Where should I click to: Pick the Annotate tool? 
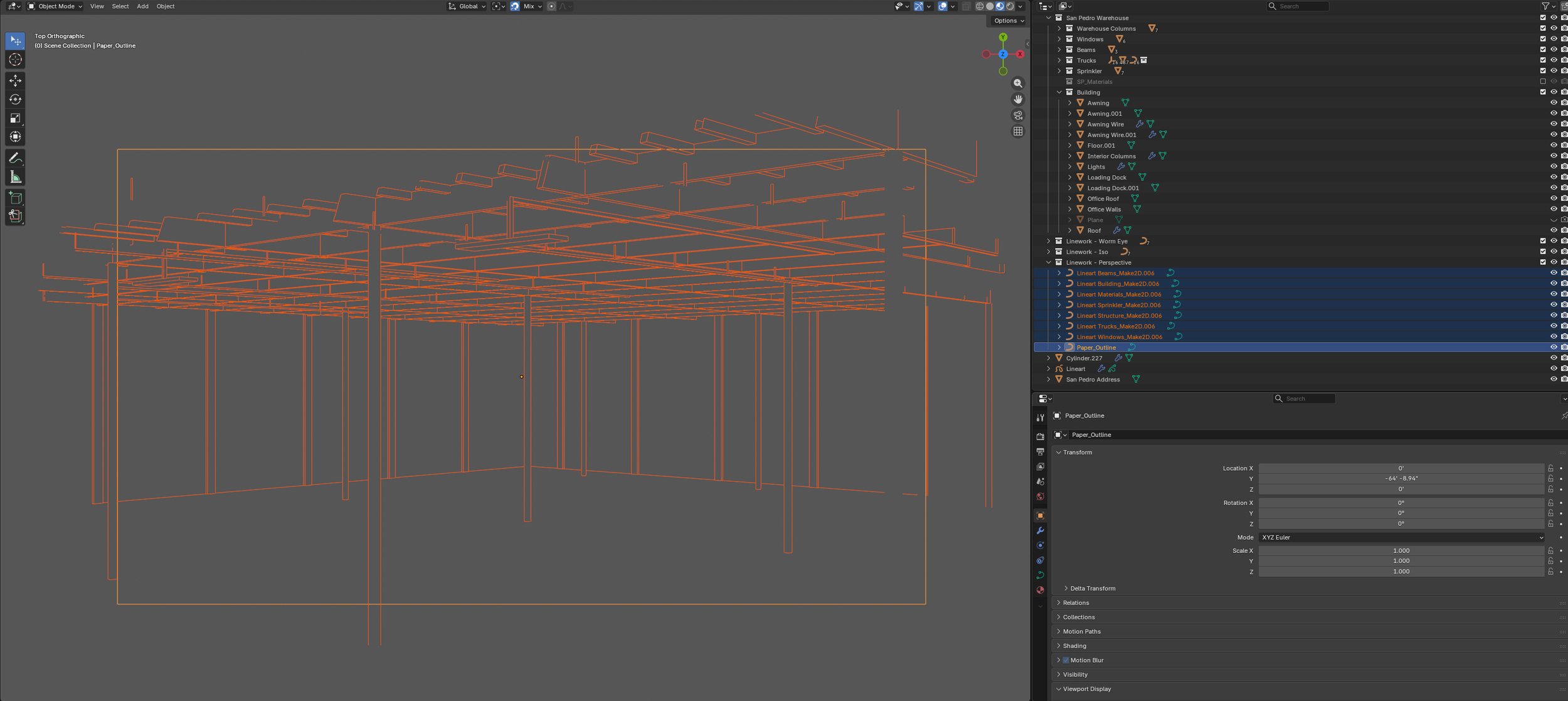[x=14, y=158]
